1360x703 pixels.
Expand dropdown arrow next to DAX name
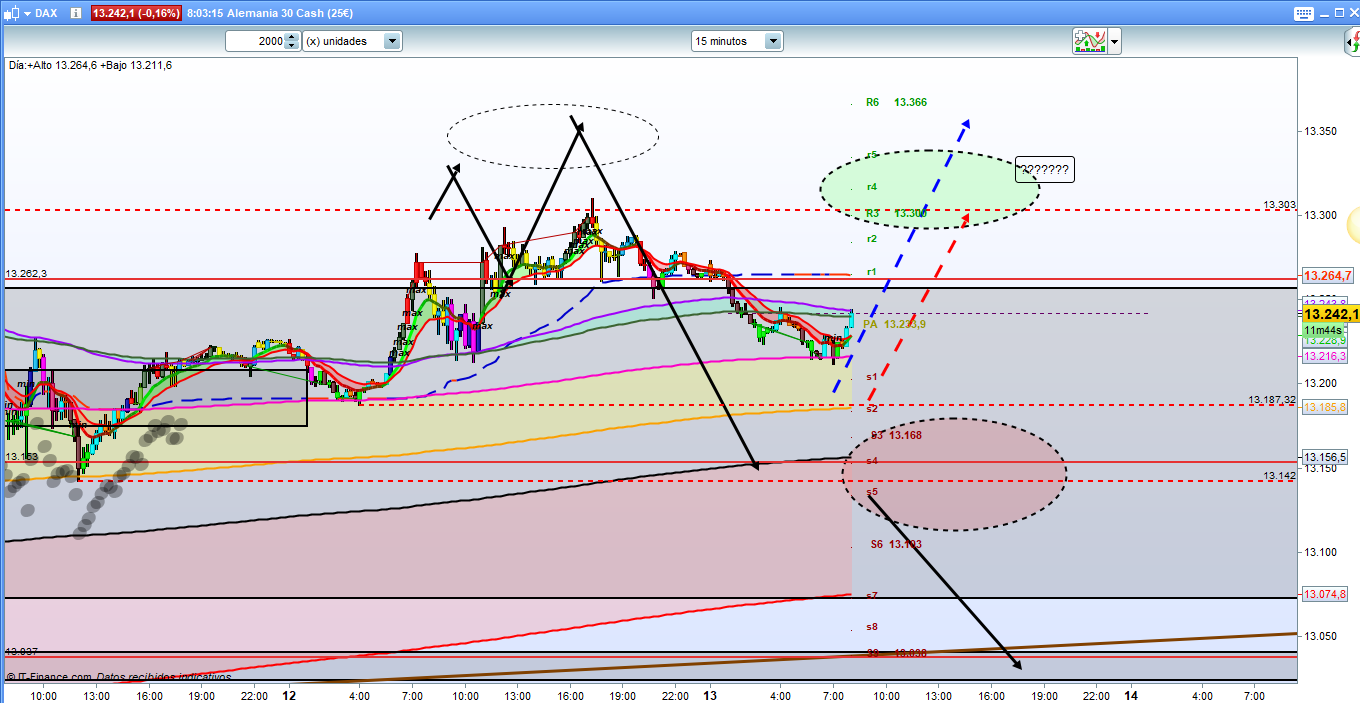click(x=25, y=13)
